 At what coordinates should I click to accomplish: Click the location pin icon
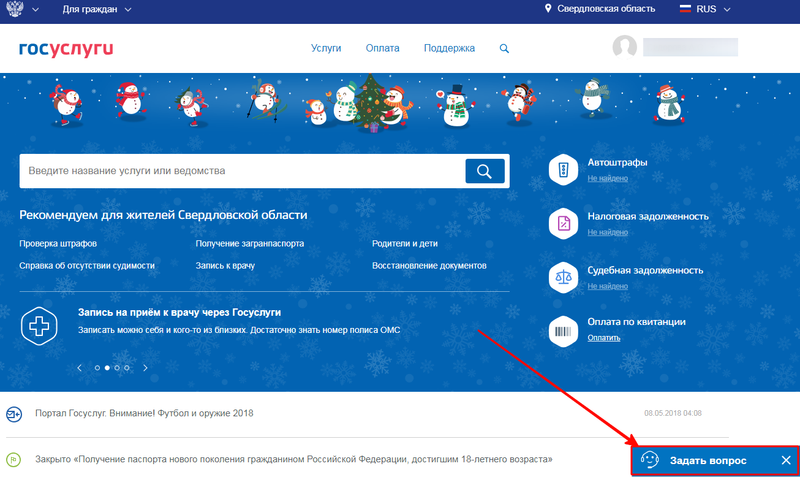(x=548, y=9)
